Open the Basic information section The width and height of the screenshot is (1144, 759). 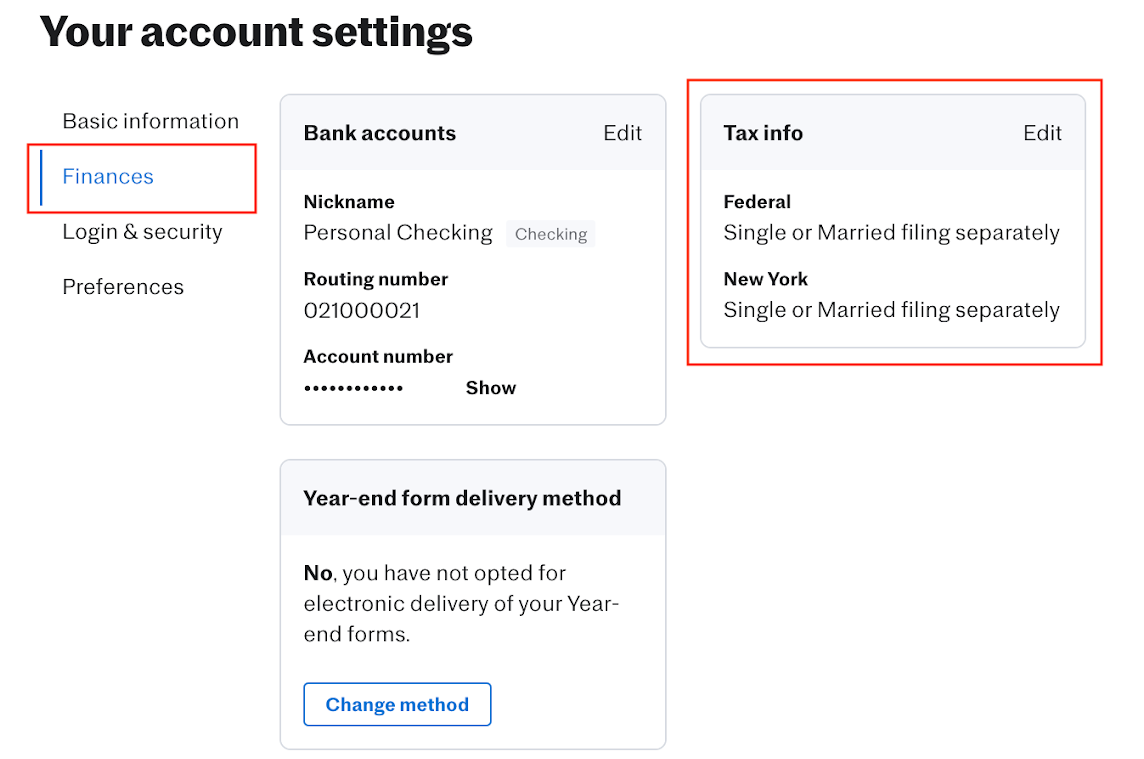(x=150, y=121)
